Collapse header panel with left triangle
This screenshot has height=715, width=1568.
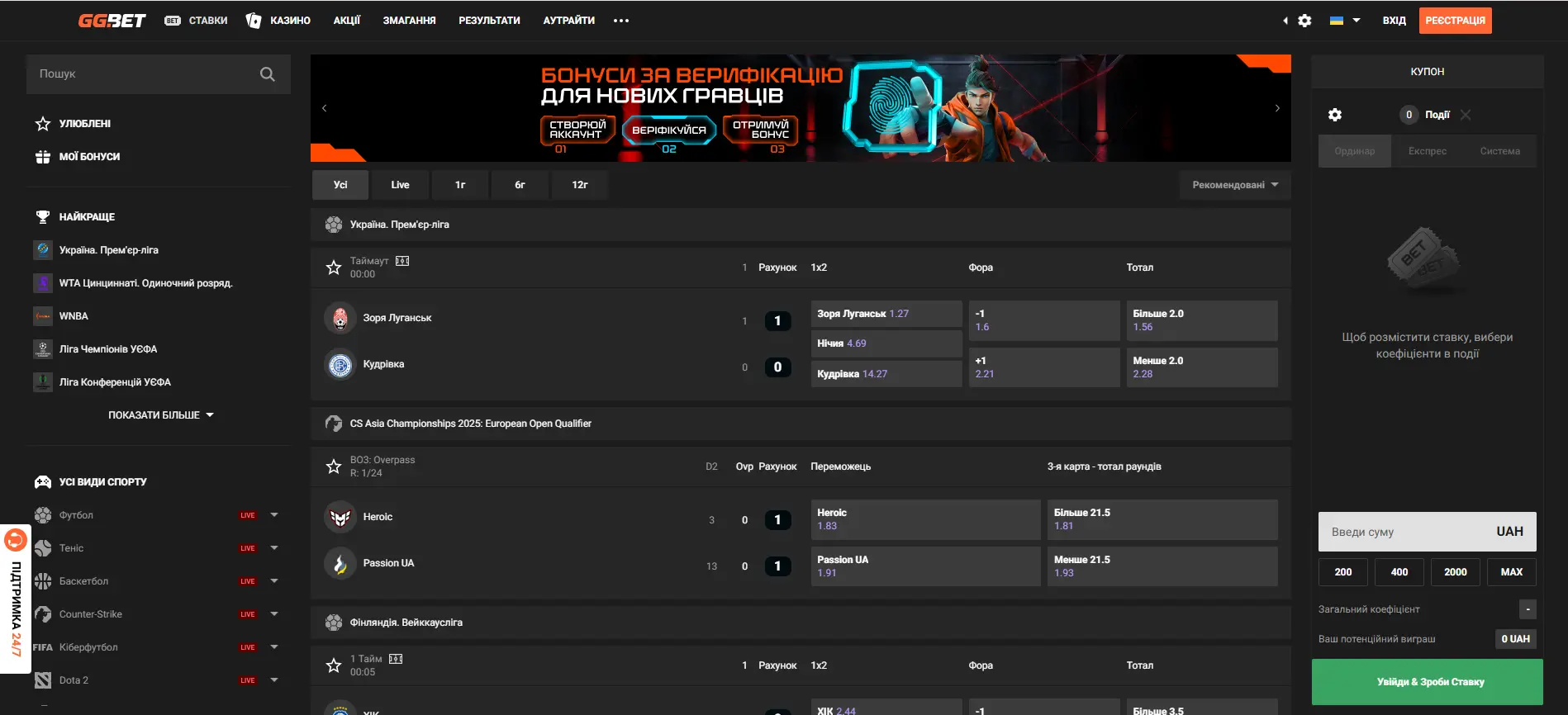1285,21
